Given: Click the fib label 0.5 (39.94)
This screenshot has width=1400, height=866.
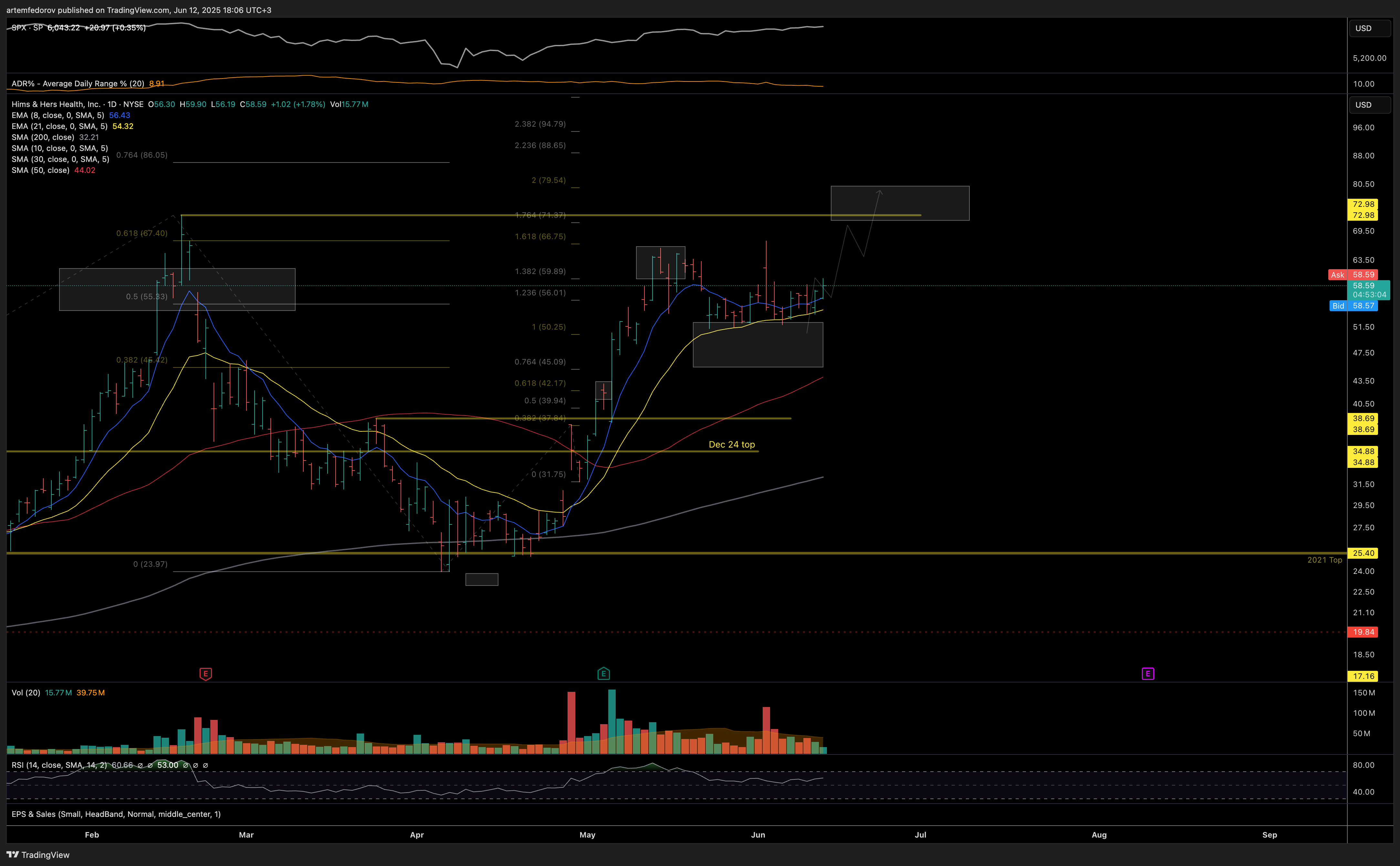Looking at the screenshot, I should pyautogui.click(x=545, y=400).
